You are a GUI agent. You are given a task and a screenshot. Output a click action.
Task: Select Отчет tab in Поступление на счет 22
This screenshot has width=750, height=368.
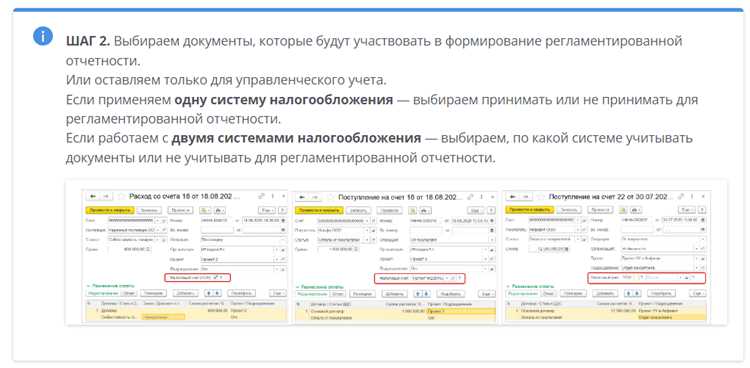(x=549, y=293)
